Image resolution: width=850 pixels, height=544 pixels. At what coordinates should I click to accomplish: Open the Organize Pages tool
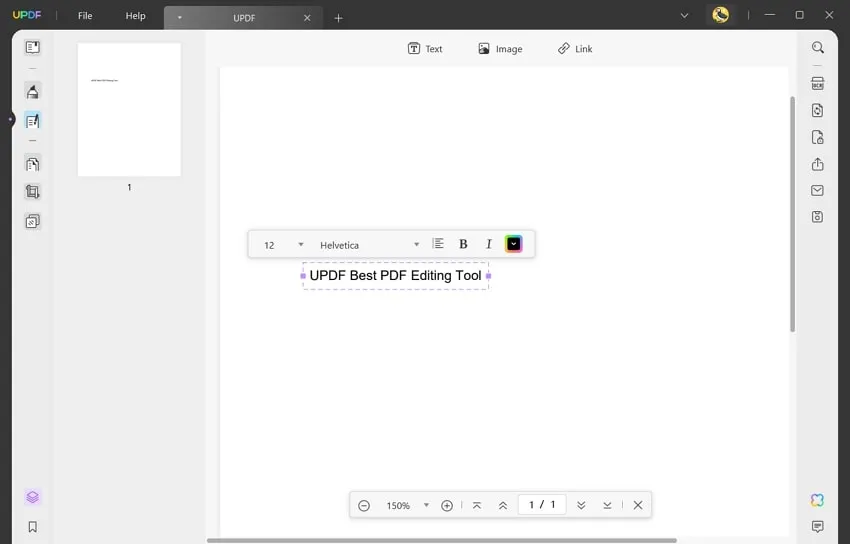tap(33, 164)
